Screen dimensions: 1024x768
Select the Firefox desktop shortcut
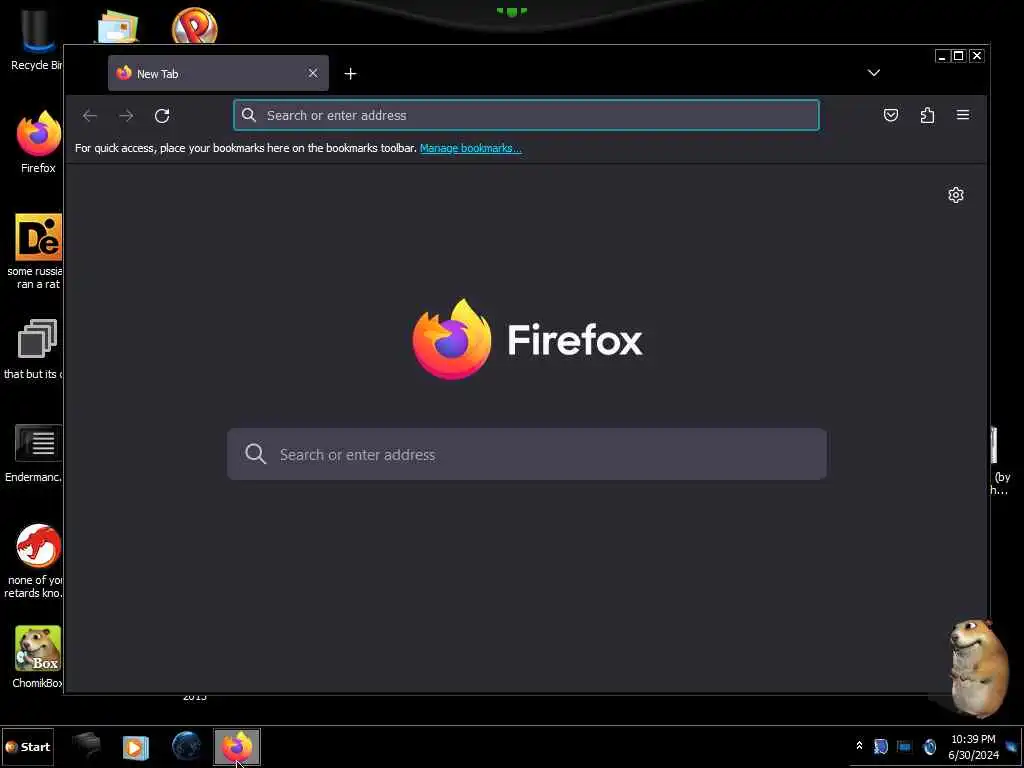tap(39, 141)
